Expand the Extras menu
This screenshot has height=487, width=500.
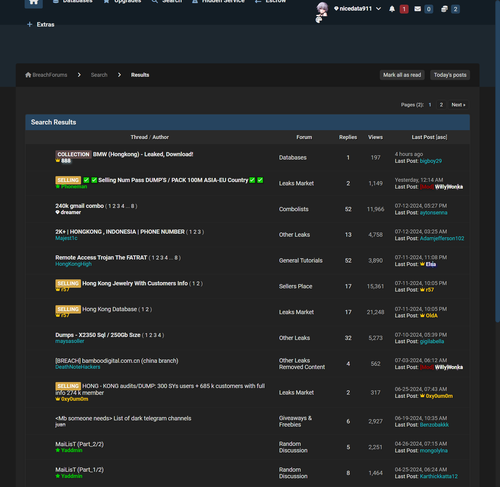coord(45,24)
